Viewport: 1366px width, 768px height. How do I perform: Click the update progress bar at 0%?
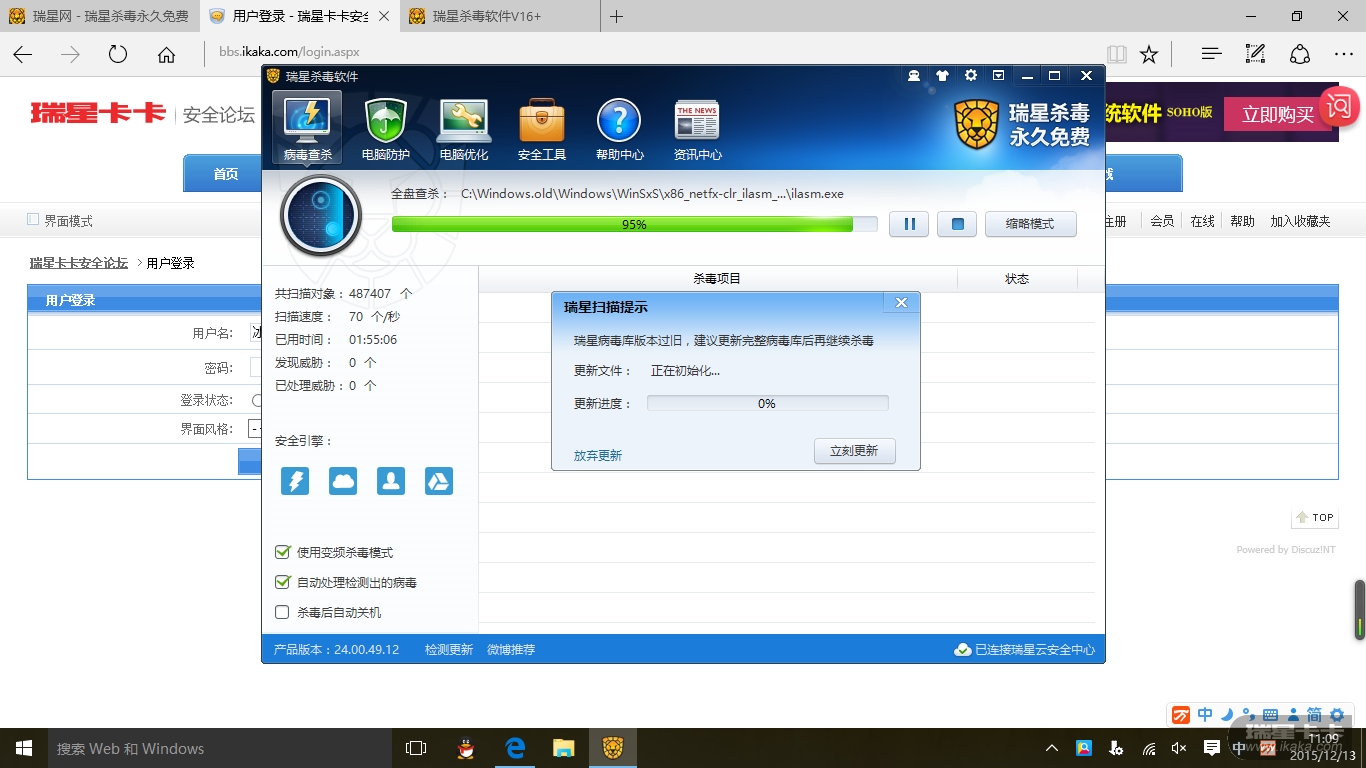pos(767,404)
